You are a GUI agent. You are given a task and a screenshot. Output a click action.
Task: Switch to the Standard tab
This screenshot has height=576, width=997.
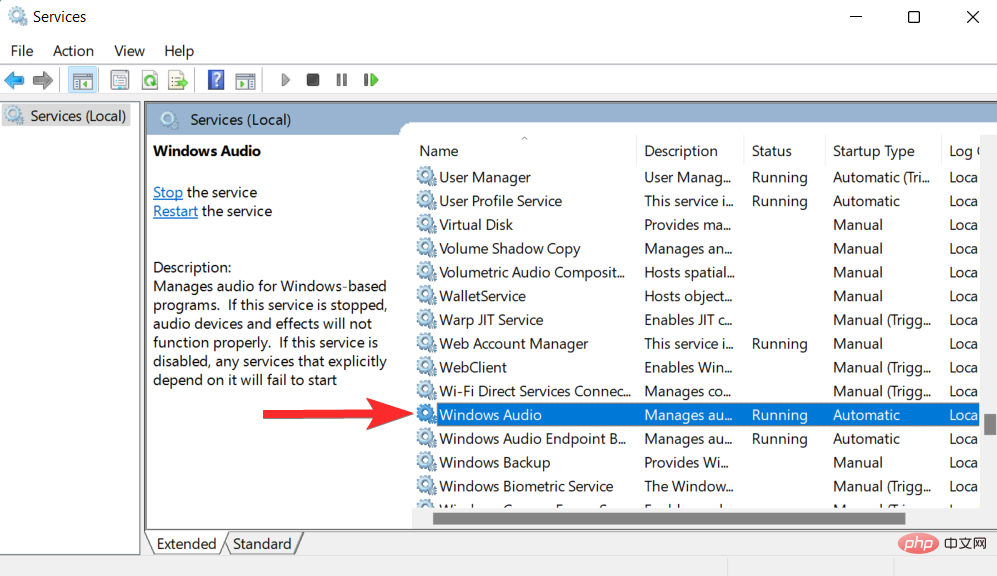[262, 543]
